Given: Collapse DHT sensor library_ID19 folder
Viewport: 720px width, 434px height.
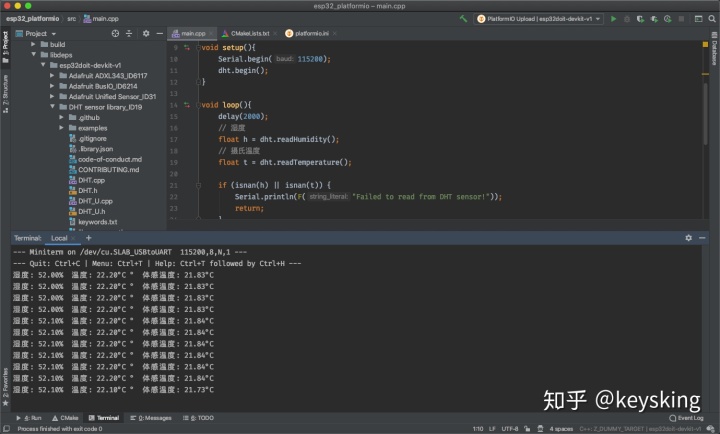Looking at the screenshot, I should (x=52, y=107).
